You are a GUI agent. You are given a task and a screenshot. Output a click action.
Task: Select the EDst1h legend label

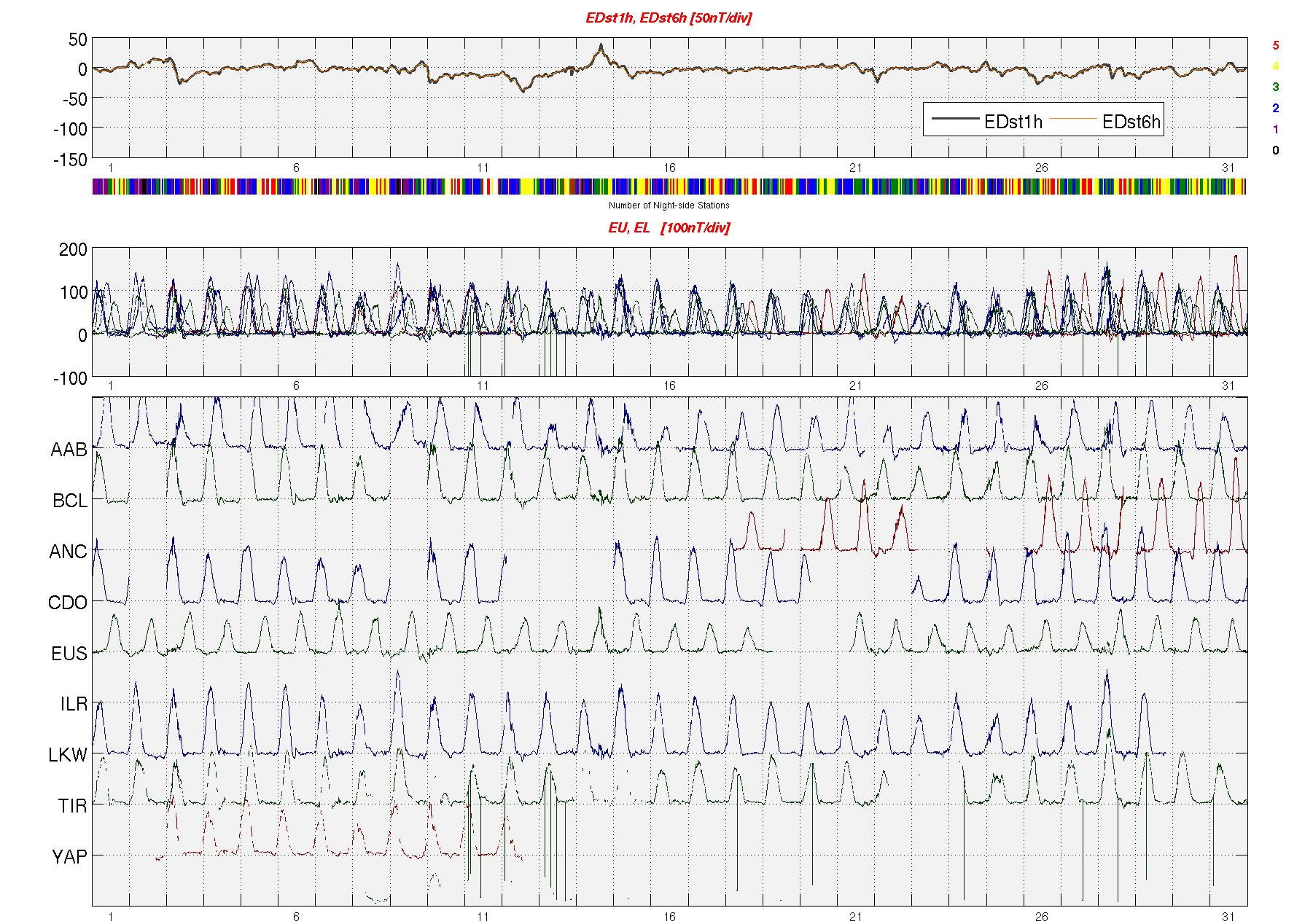(x=1013, y=122)
